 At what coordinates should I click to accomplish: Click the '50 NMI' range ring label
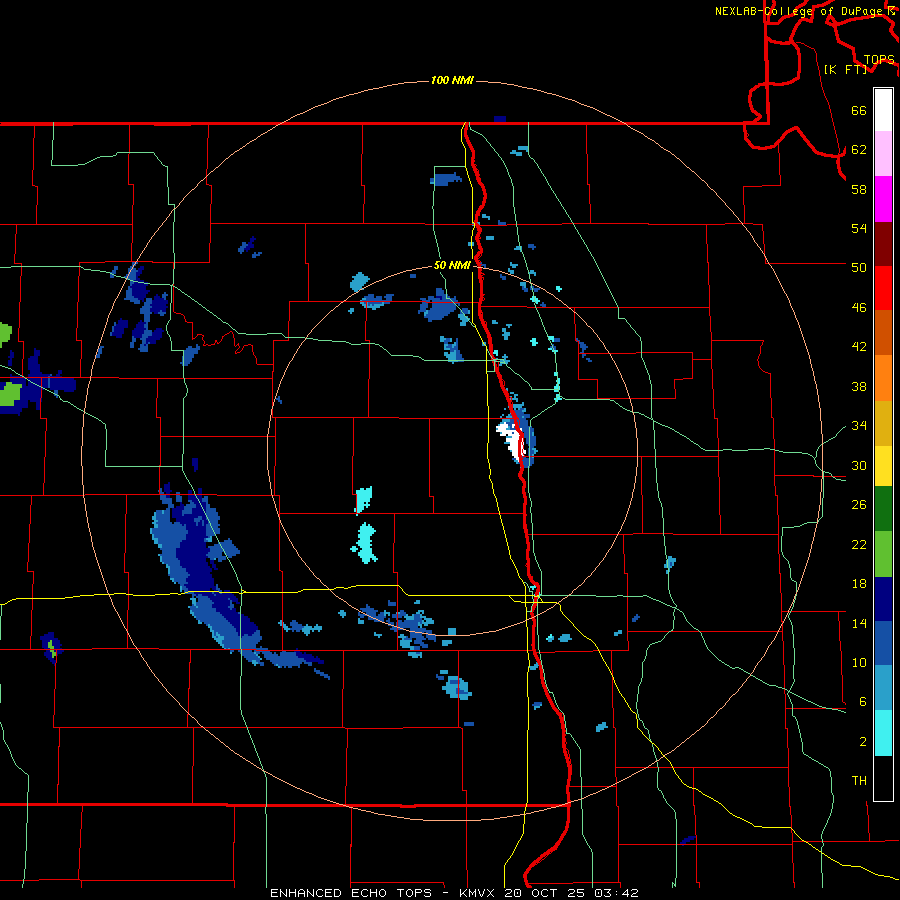[x=452, y=265]
